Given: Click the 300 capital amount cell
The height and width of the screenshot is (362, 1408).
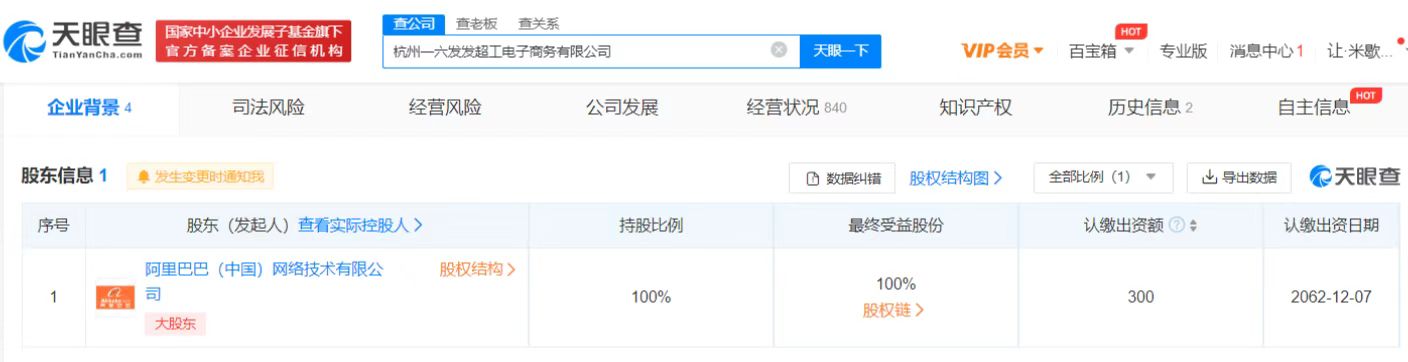Looking at the screenshot, I should click(1140, 297).
